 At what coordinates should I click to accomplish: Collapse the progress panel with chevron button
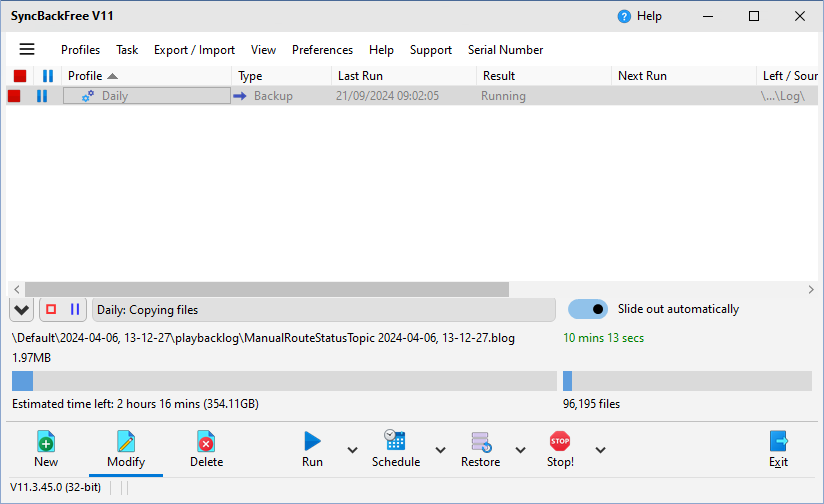click(21, 310)
